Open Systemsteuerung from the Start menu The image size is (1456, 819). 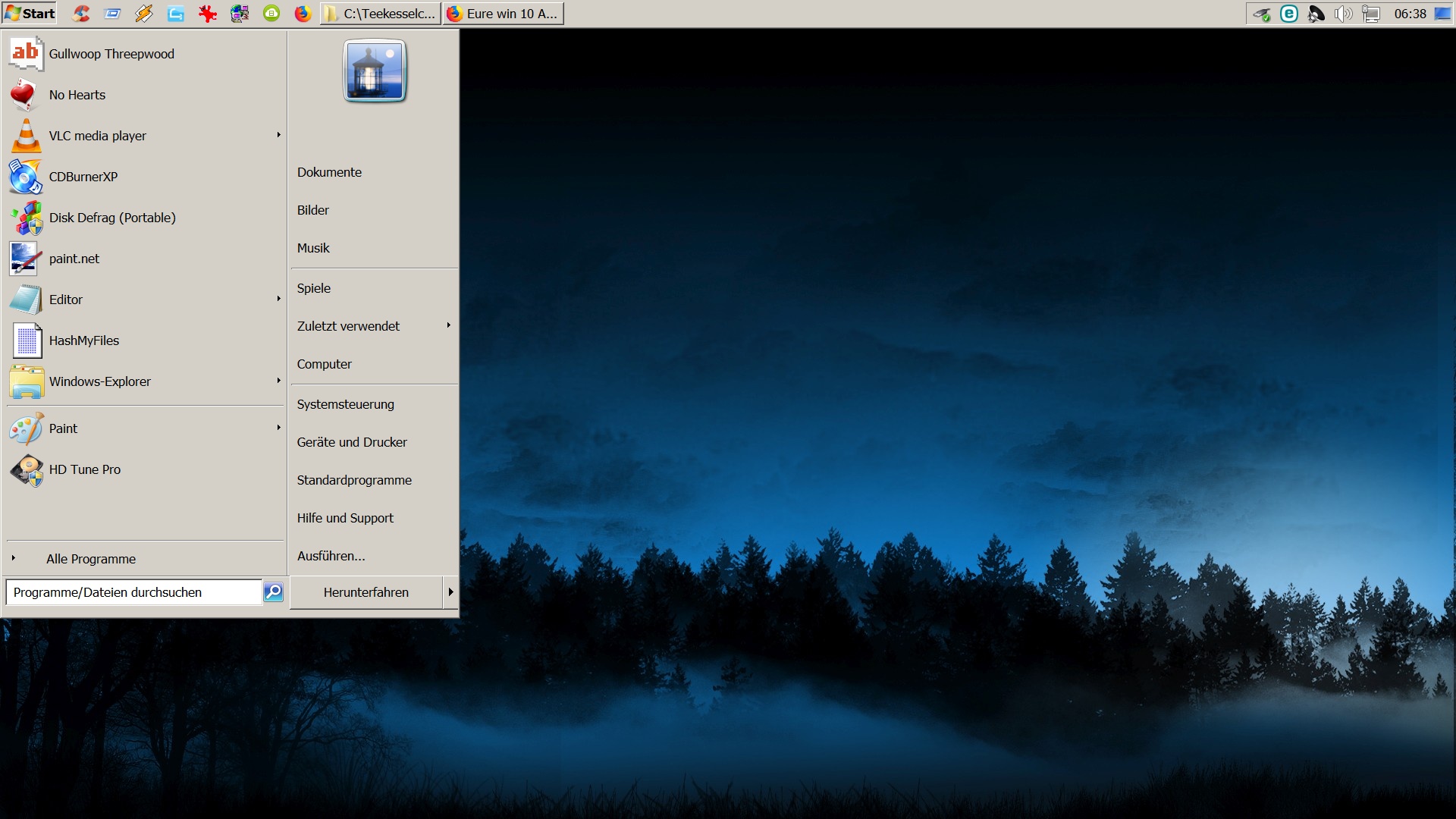pyautogui.click(x=346, y=404)
